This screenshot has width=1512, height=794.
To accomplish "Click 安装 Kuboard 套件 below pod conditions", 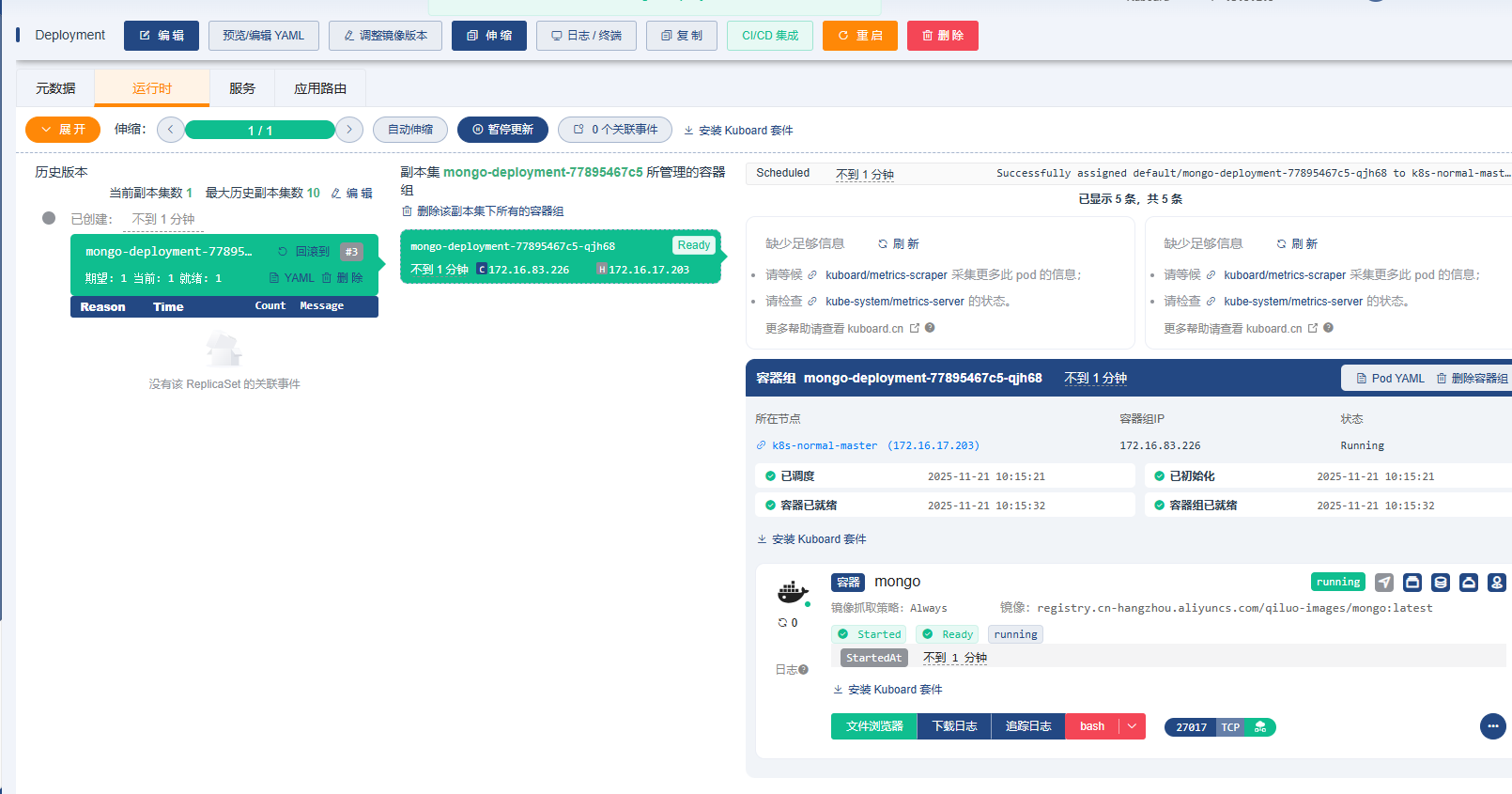I will [x=811, y=539].
